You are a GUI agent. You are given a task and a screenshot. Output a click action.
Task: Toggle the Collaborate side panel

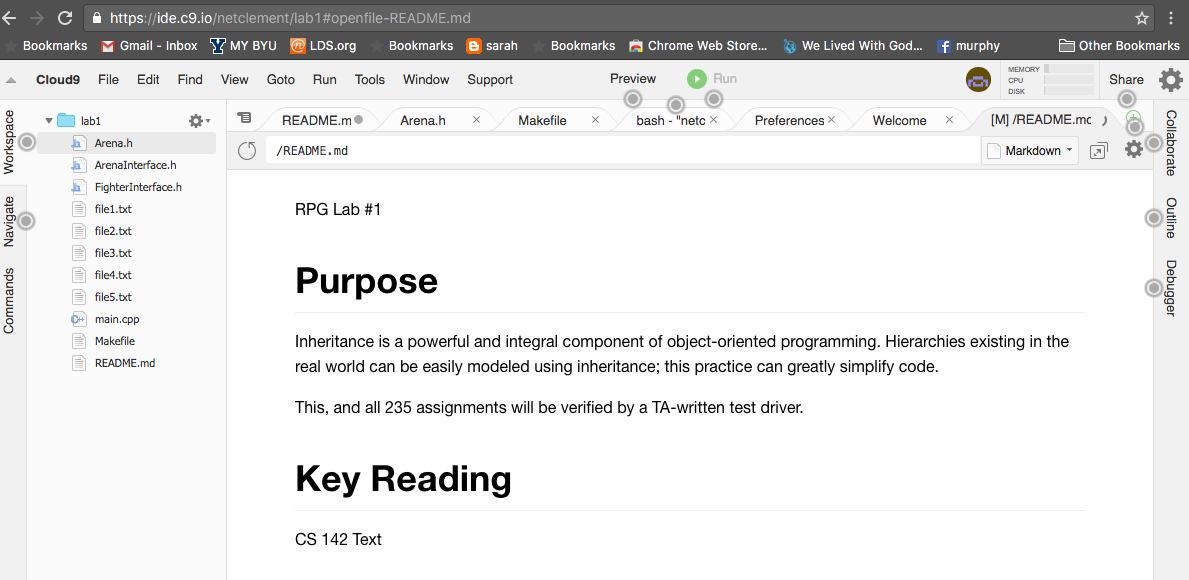(1171, 143)
